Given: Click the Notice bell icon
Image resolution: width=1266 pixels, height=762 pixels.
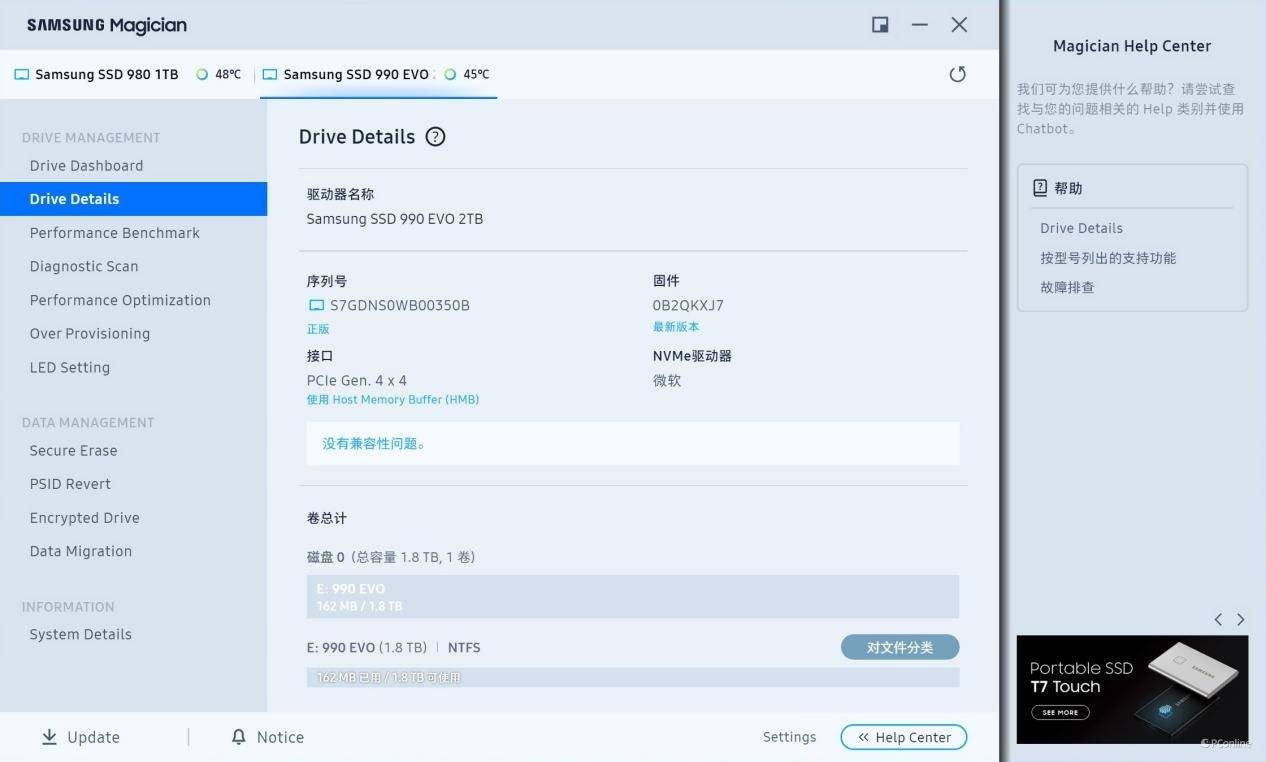Looking at the screenshot, I should click(x=238, y=737).
